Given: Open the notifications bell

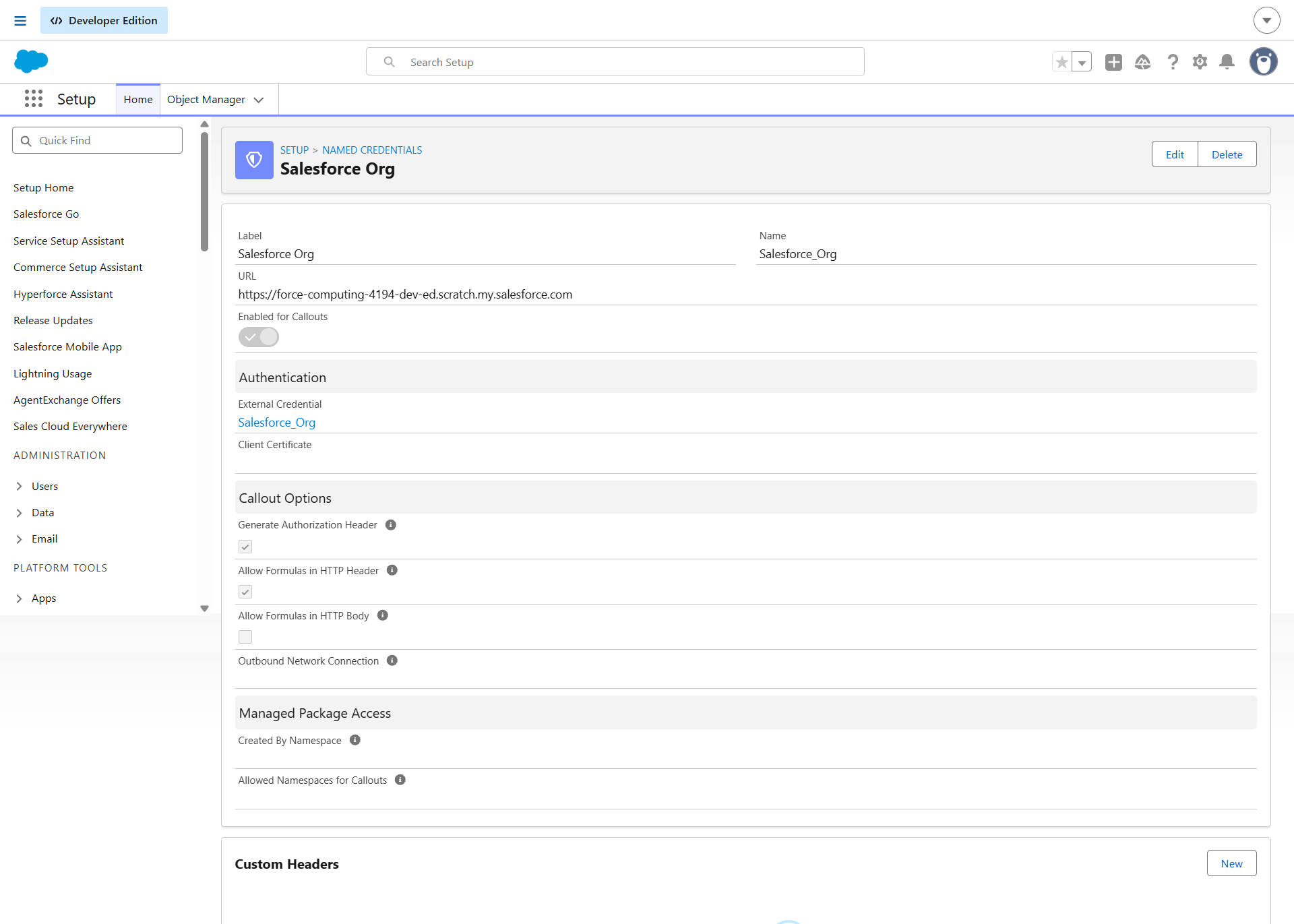Looking at the screenshot, I should point(1227,62).
